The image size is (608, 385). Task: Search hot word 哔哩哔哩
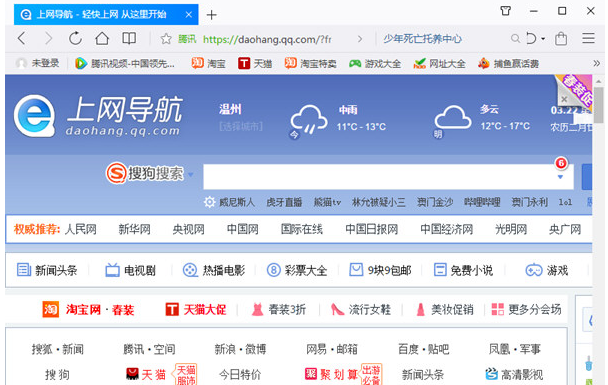482,202
